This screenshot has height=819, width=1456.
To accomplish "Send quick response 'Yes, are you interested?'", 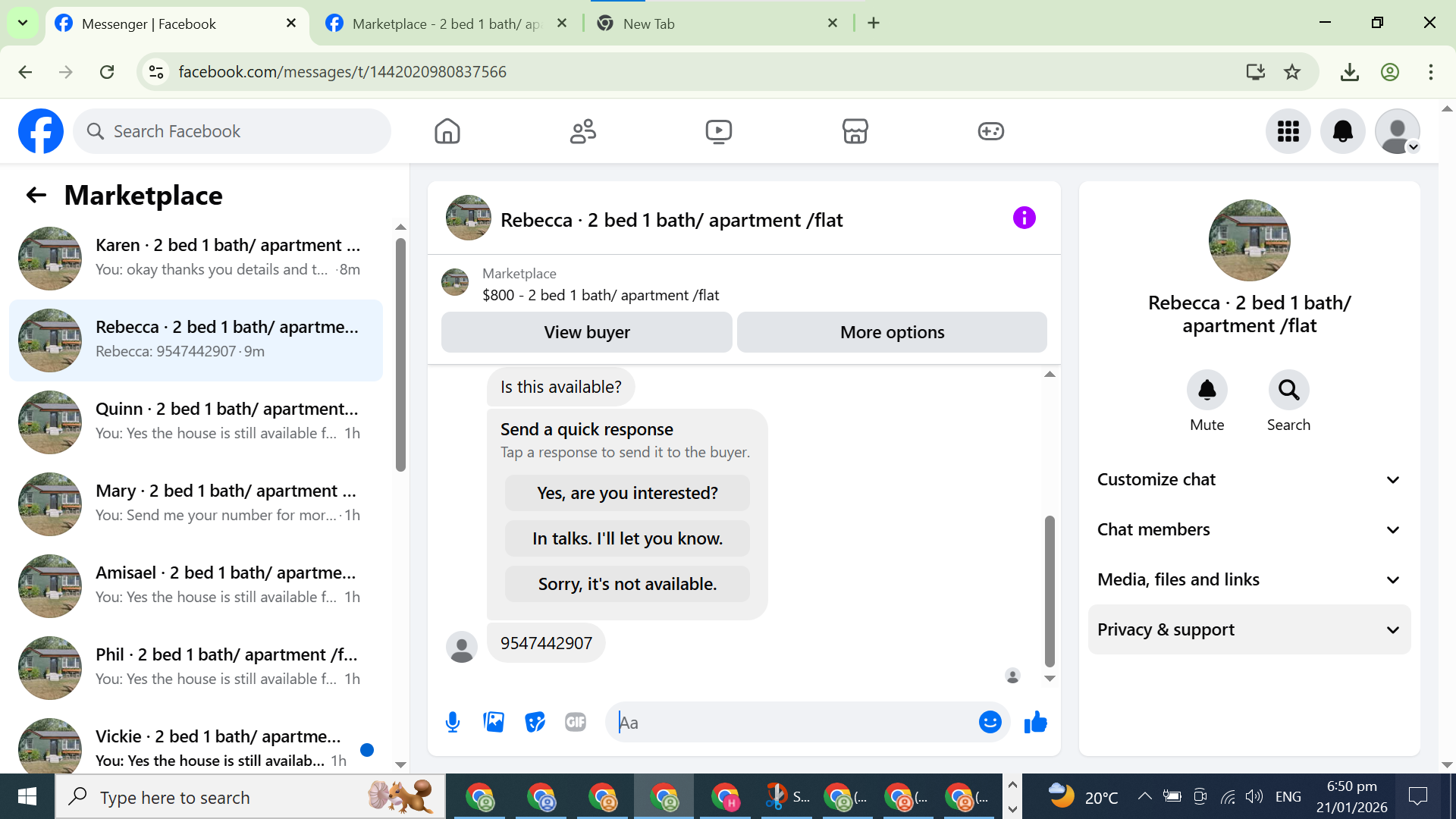I will pos(627,493).
